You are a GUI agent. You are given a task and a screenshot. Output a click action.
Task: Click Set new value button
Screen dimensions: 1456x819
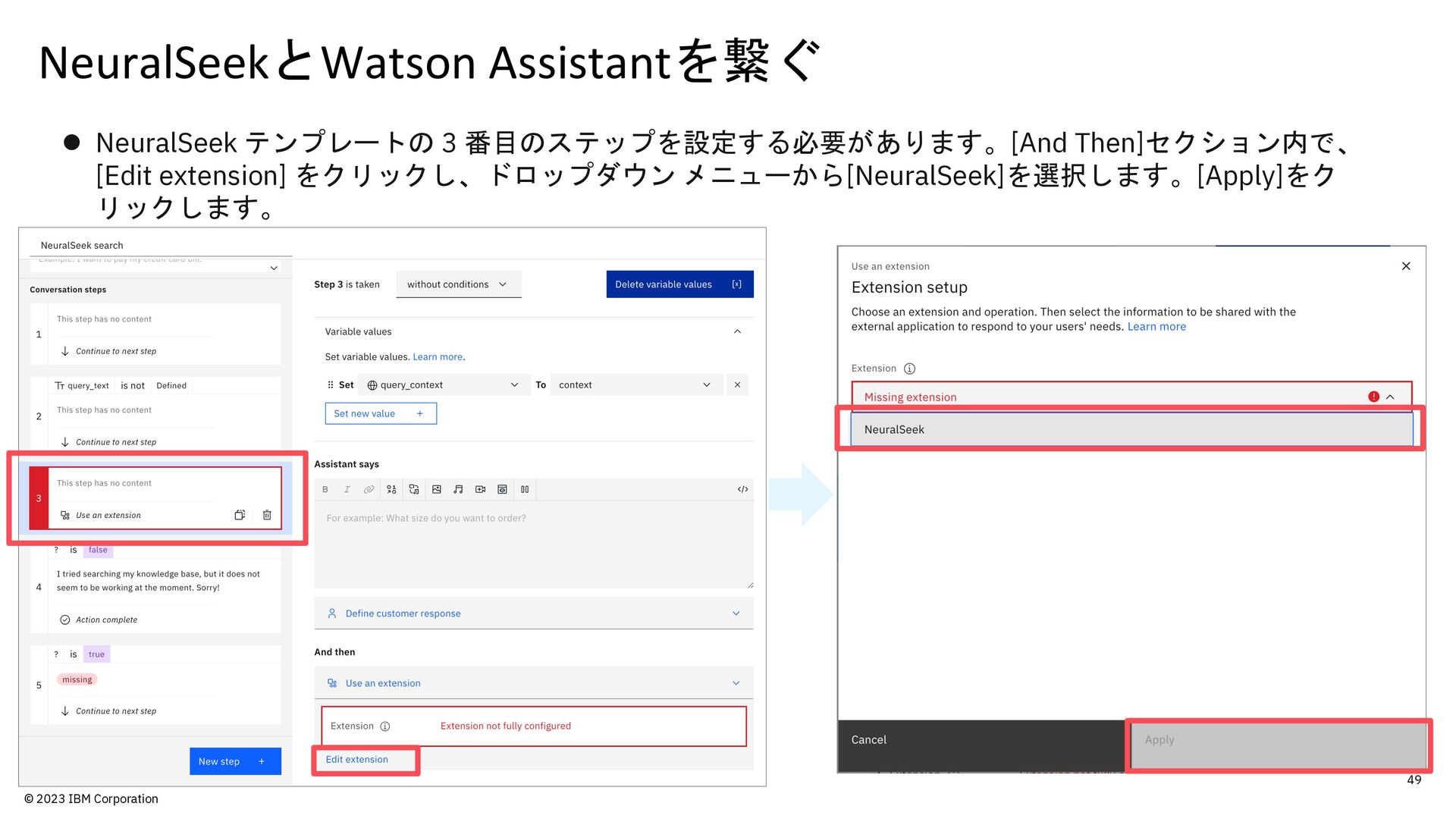coord(381,414)
